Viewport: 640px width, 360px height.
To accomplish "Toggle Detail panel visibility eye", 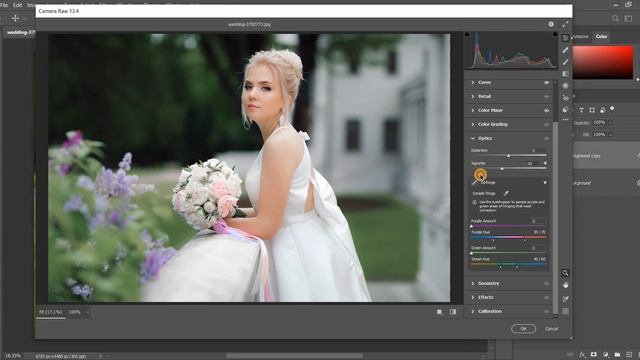I will [x=546, y=97].
